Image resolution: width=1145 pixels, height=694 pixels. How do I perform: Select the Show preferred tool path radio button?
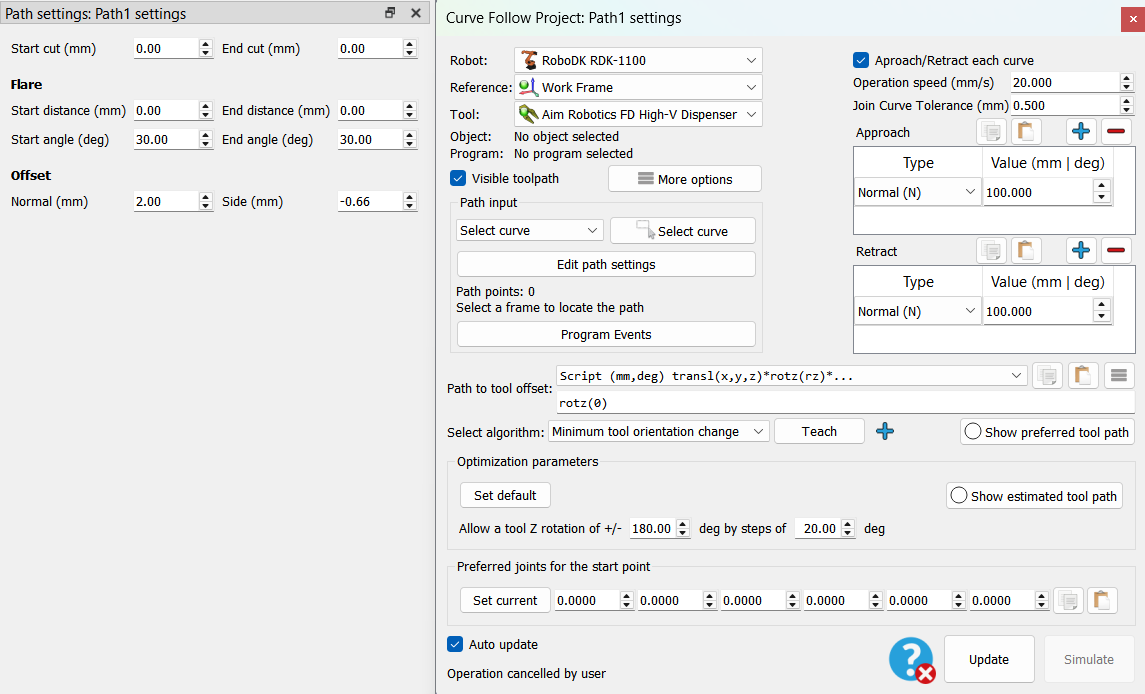click(967, 432)
